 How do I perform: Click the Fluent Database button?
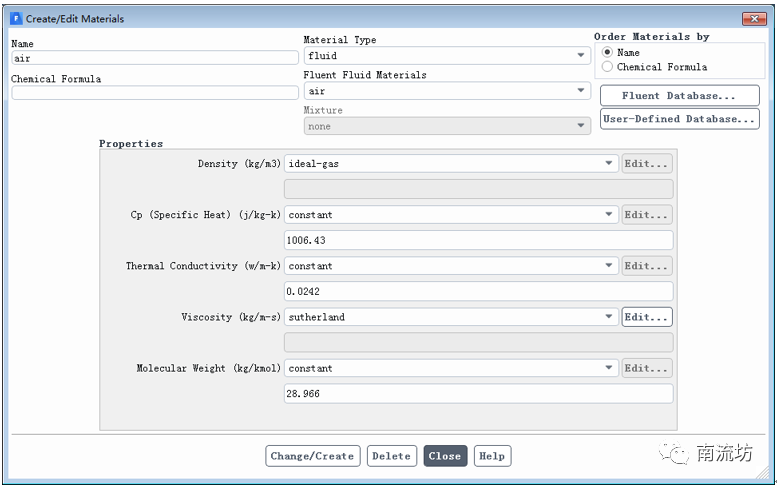[679, 96]
